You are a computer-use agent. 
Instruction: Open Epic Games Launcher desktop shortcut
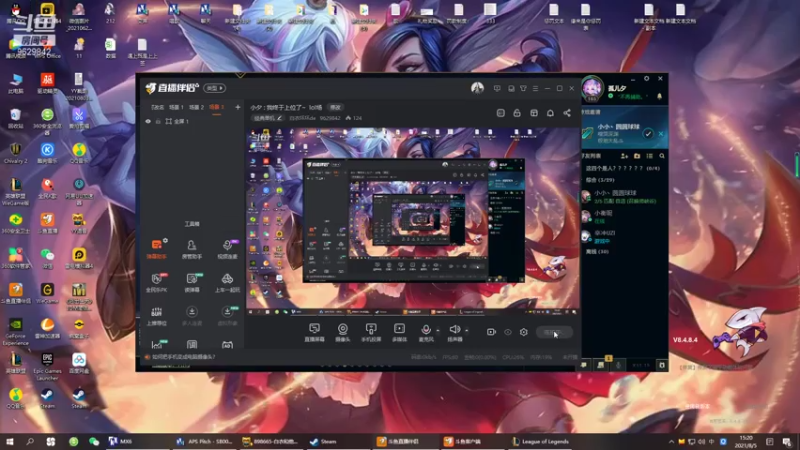point(47,366)
